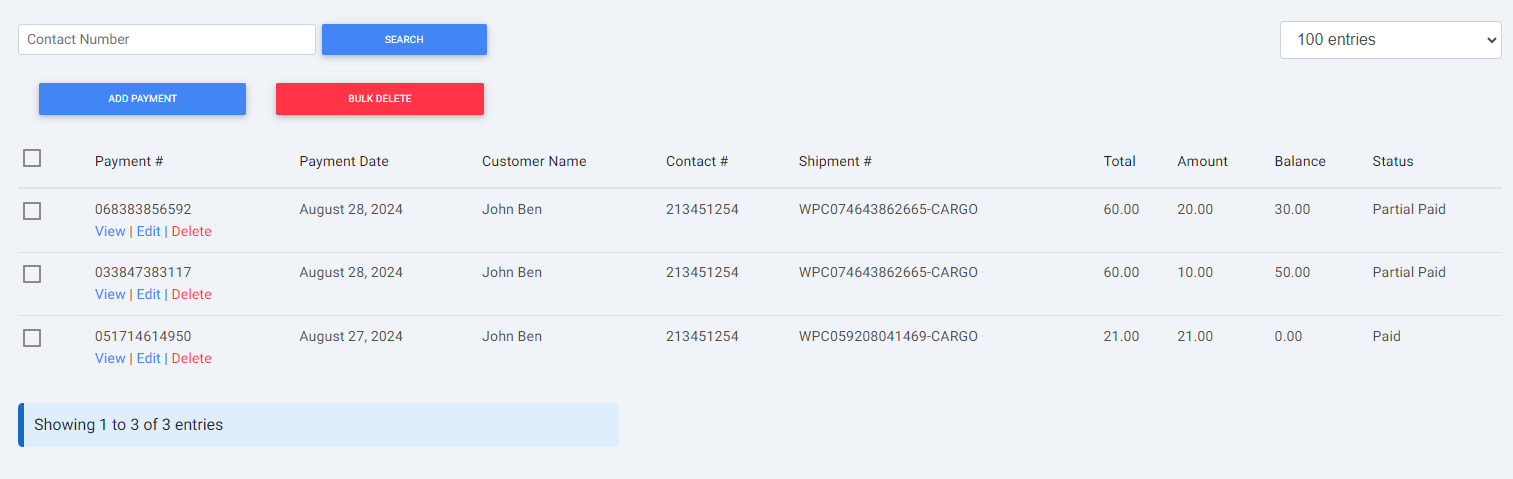Tick checkbox for payment 068383856592
The image size is (1513, 479).
32,211
